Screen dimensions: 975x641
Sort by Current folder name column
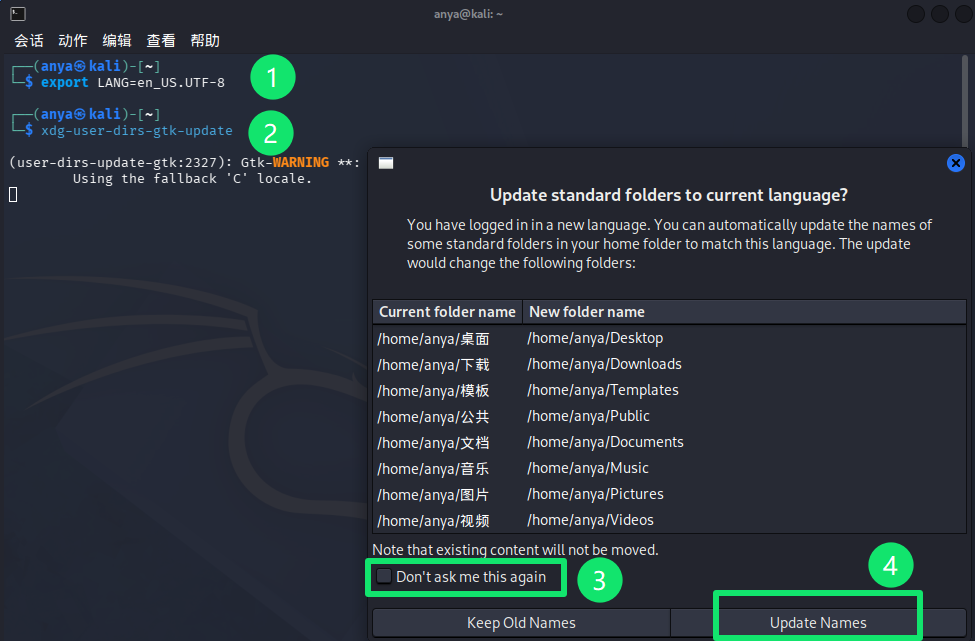(447, 312)
